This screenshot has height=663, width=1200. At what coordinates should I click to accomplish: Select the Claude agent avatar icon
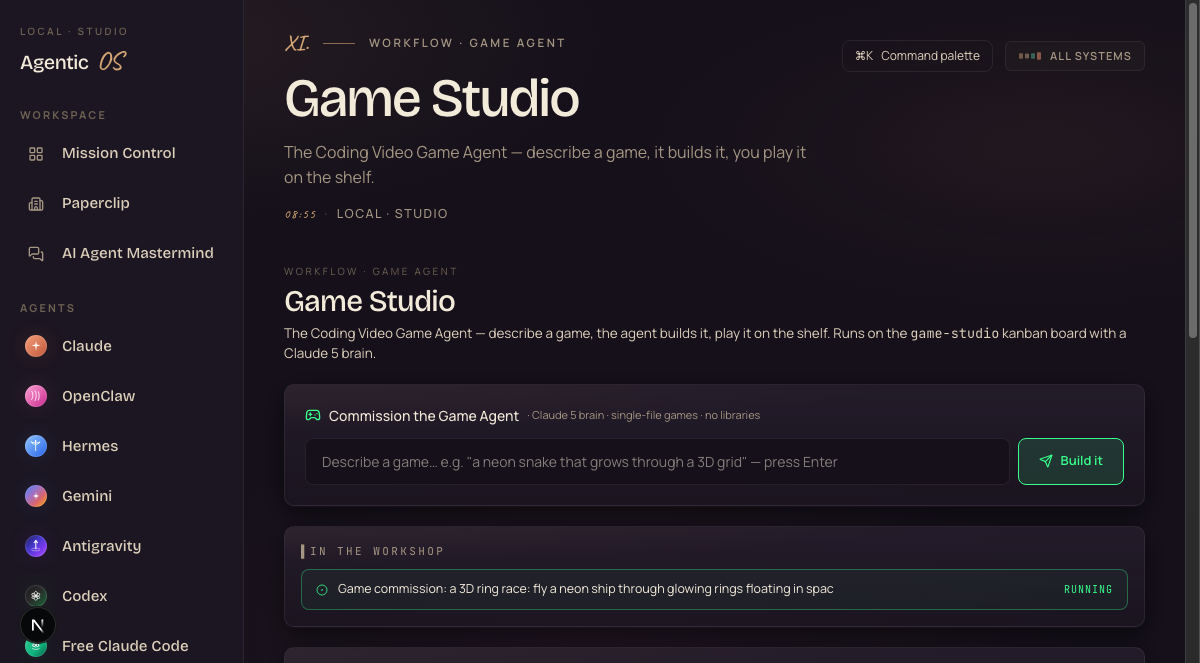[36, 346]
